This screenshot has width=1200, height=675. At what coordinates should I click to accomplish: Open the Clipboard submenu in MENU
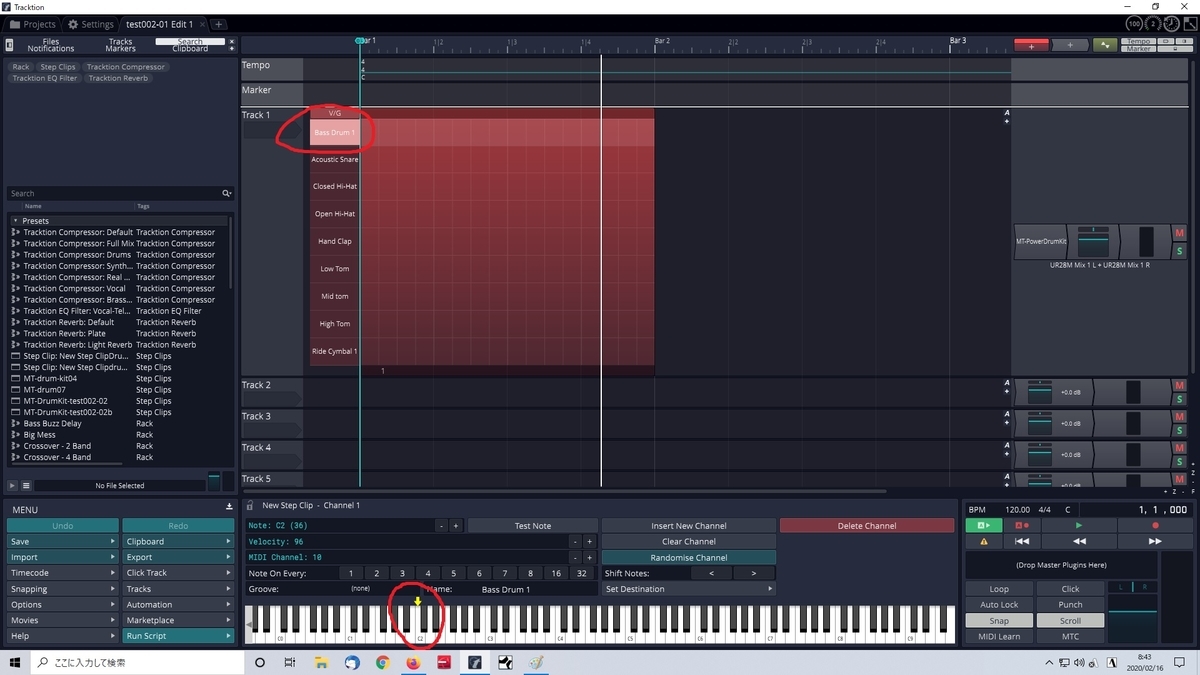tap(177, 541)
